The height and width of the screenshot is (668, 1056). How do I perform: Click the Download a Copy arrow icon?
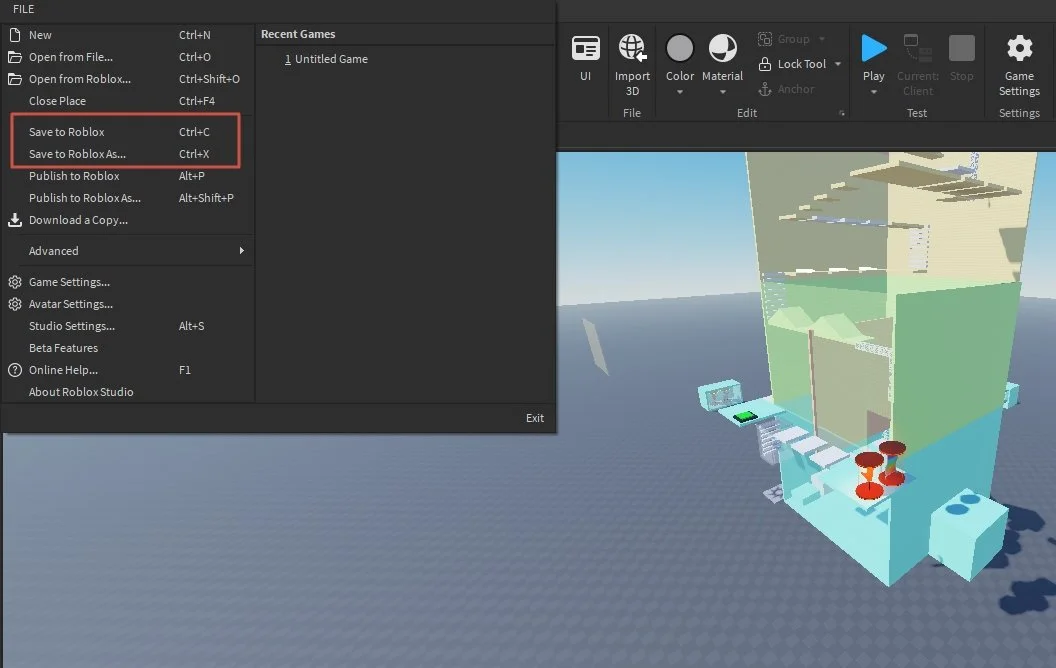[x=15, y=220]
